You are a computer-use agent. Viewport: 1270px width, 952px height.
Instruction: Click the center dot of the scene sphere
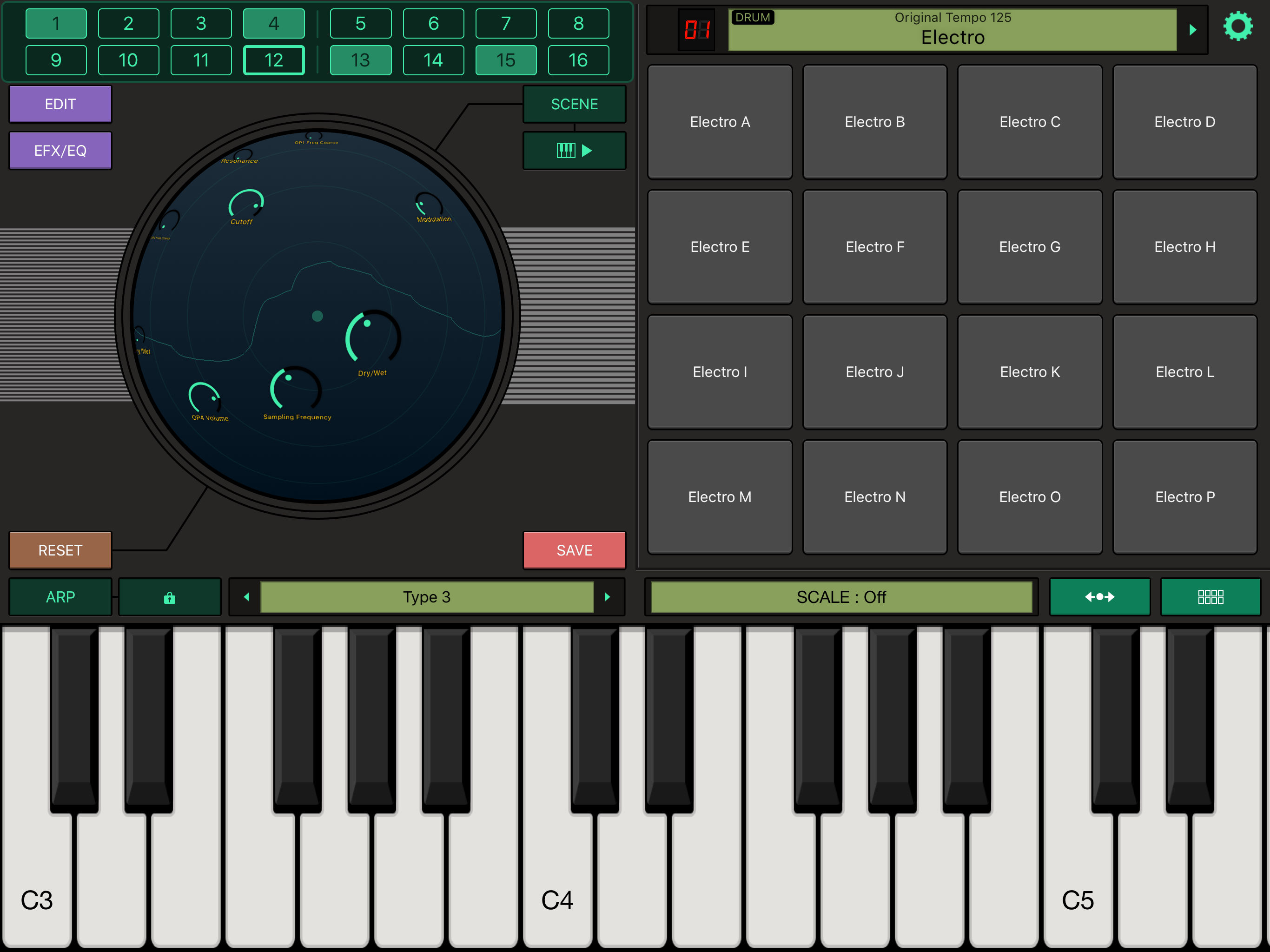click(317, 316)
